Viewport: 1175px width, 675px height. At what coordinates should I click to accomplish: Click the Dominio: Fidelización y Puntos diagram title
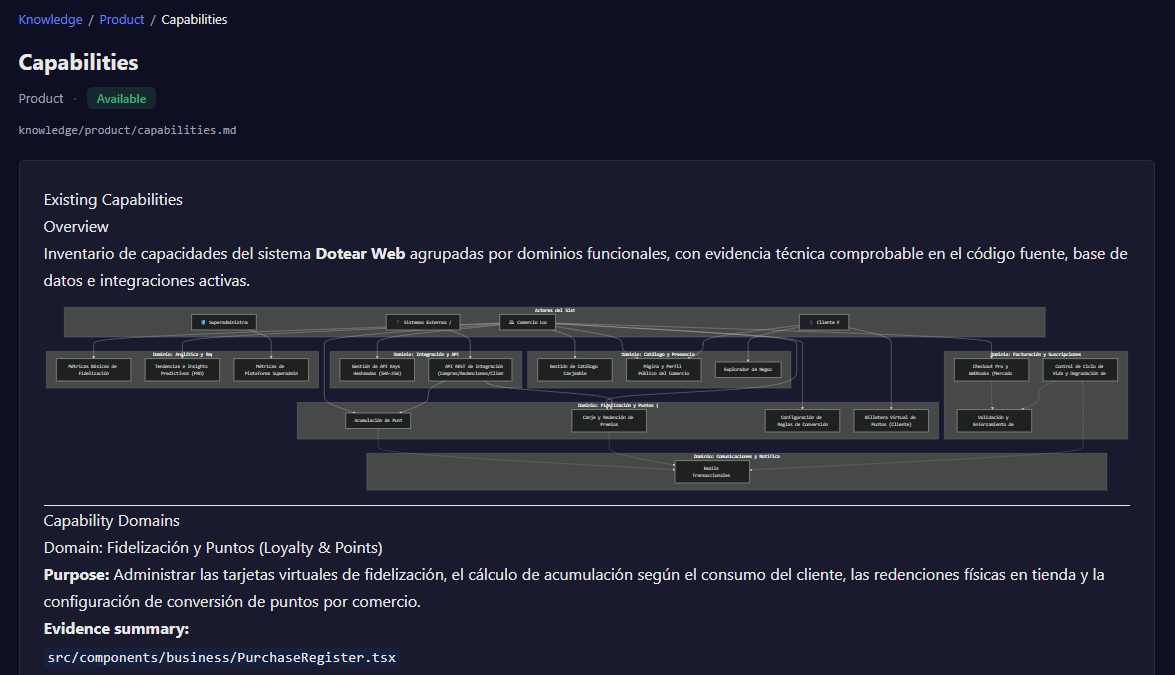pyautogui.click(x=617, y=405)
